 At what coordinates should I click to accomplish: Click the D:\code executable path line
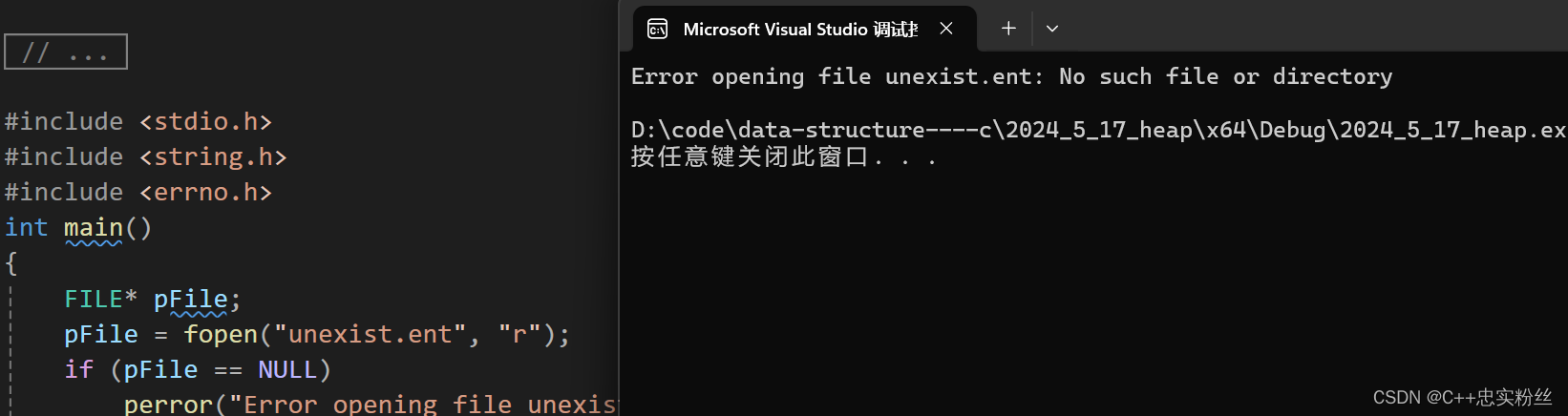[x=1098, y=130]
